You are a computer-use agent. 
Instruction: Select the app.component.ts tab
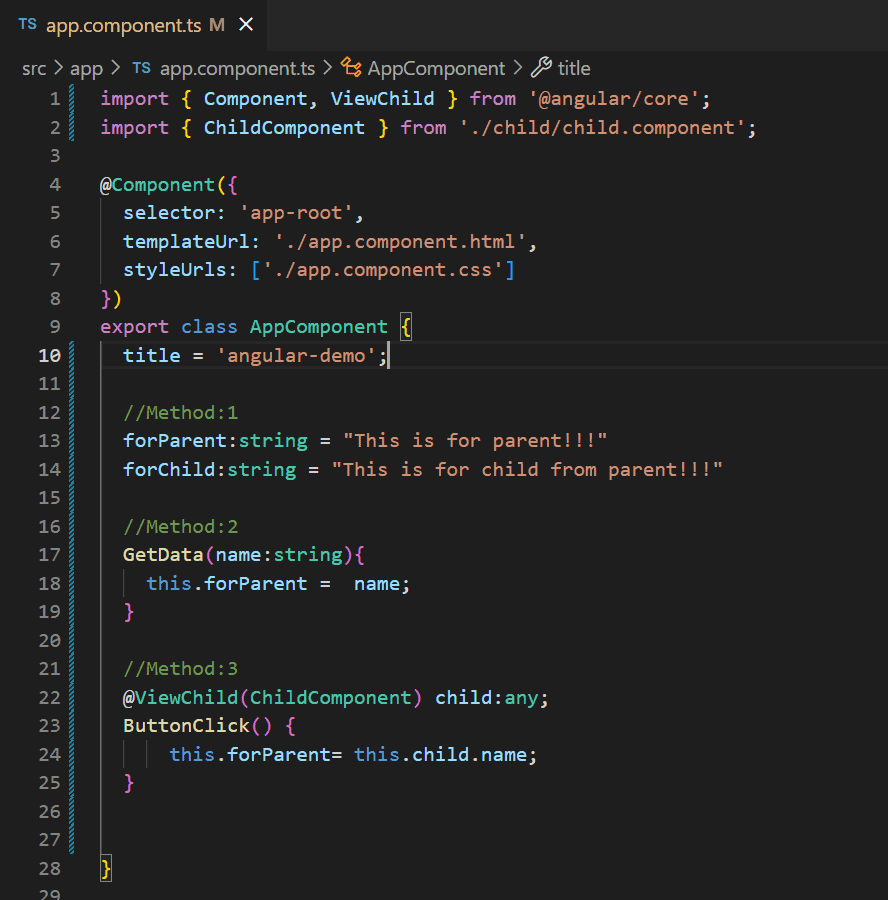pyautogui.click(x=133, y=25)
